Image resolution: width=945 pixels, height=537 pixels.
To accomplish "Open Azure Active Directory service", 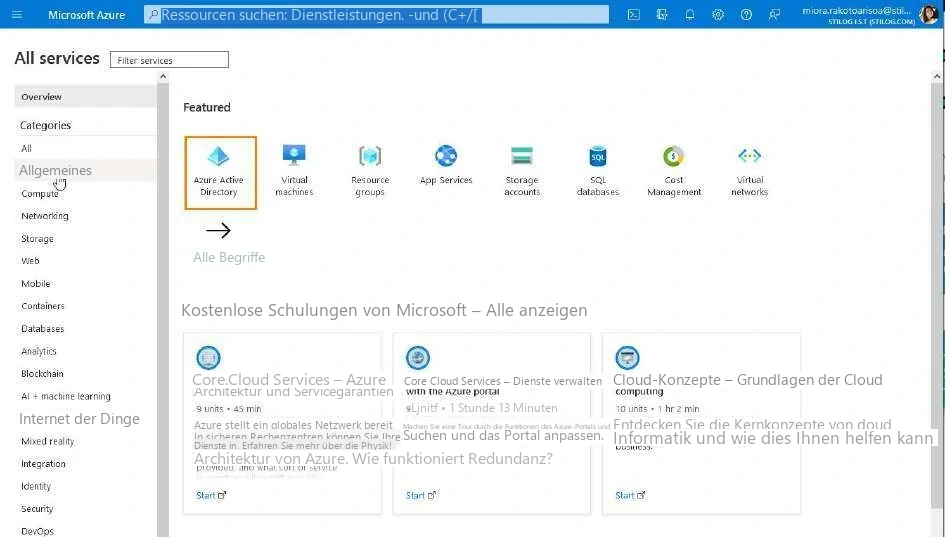I will [x=221, y=172].
